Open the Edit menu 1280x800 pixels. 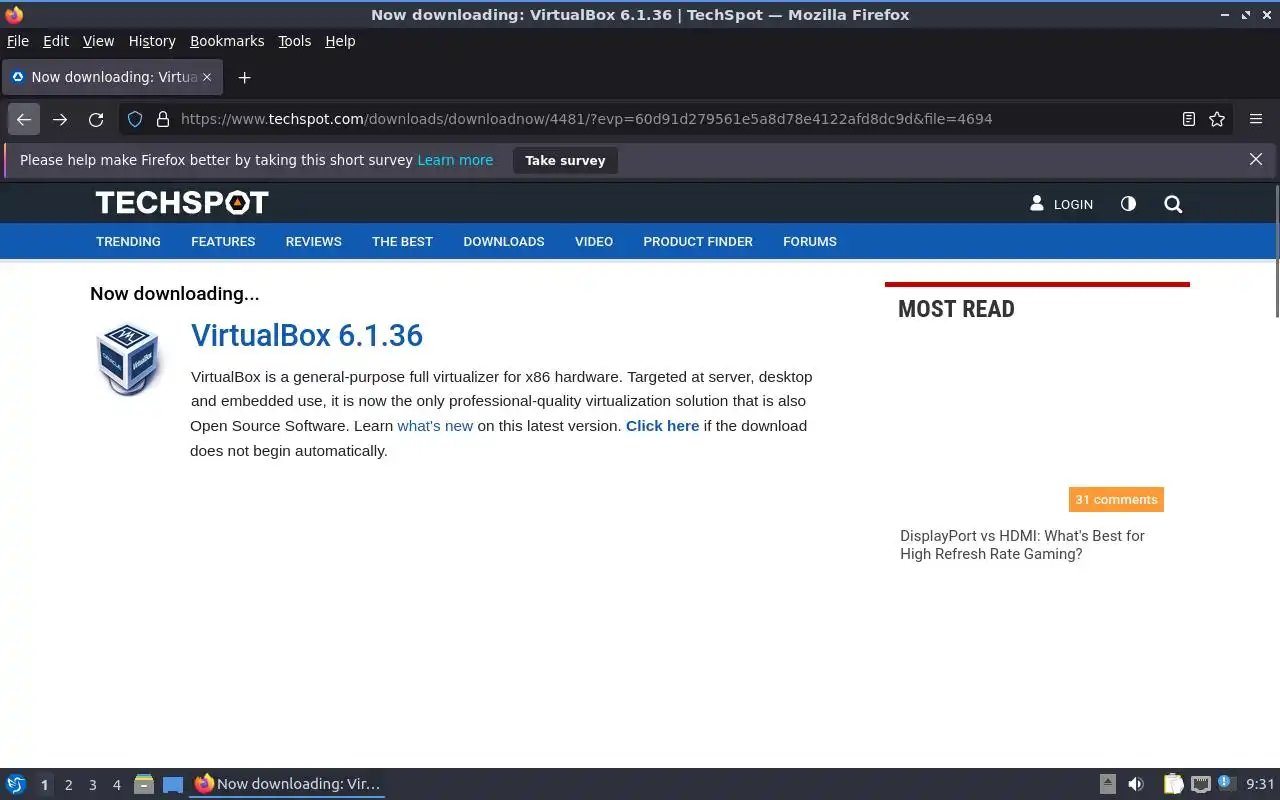pos(56,41)
